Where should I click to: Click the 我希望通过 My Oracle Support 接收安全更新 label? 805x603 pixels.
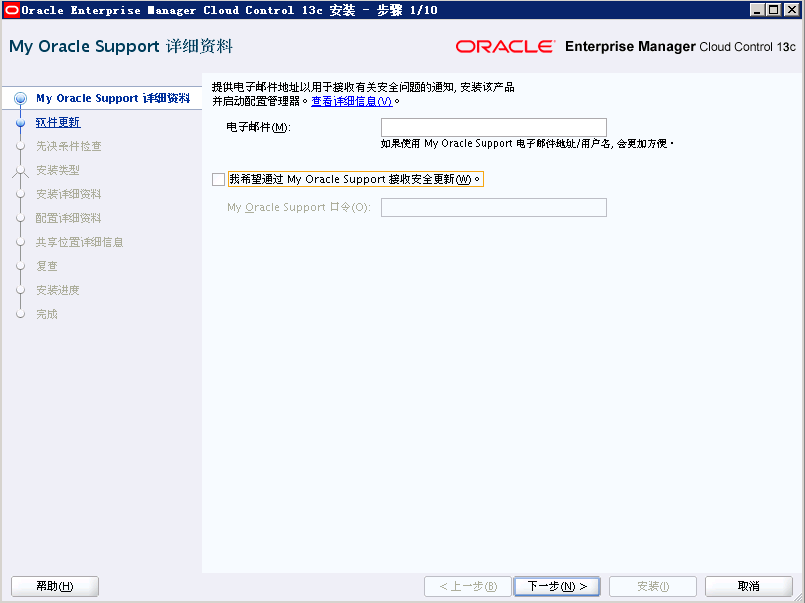[x=355, y=179]
